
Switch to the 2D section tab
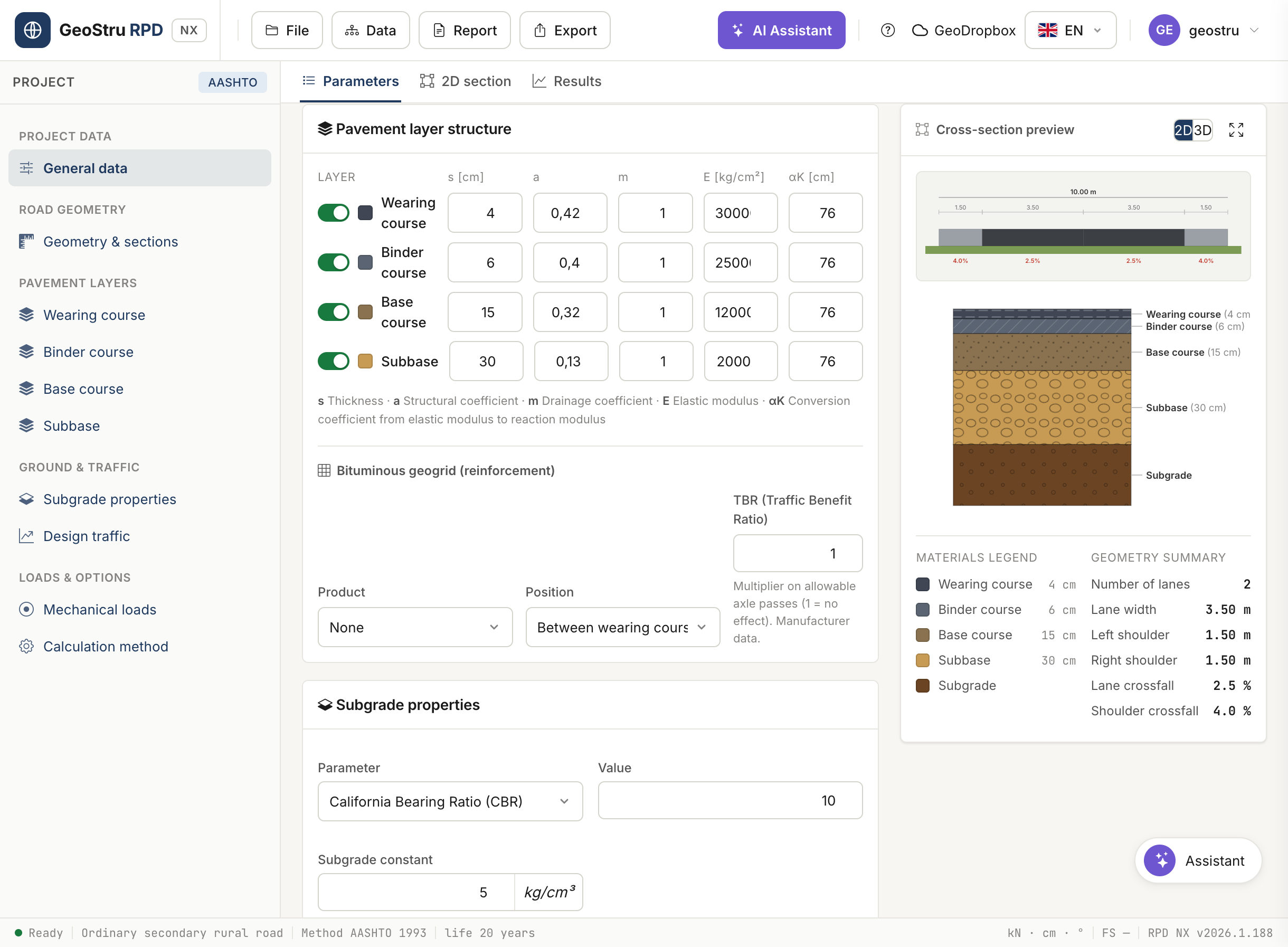tap(466, 81)
